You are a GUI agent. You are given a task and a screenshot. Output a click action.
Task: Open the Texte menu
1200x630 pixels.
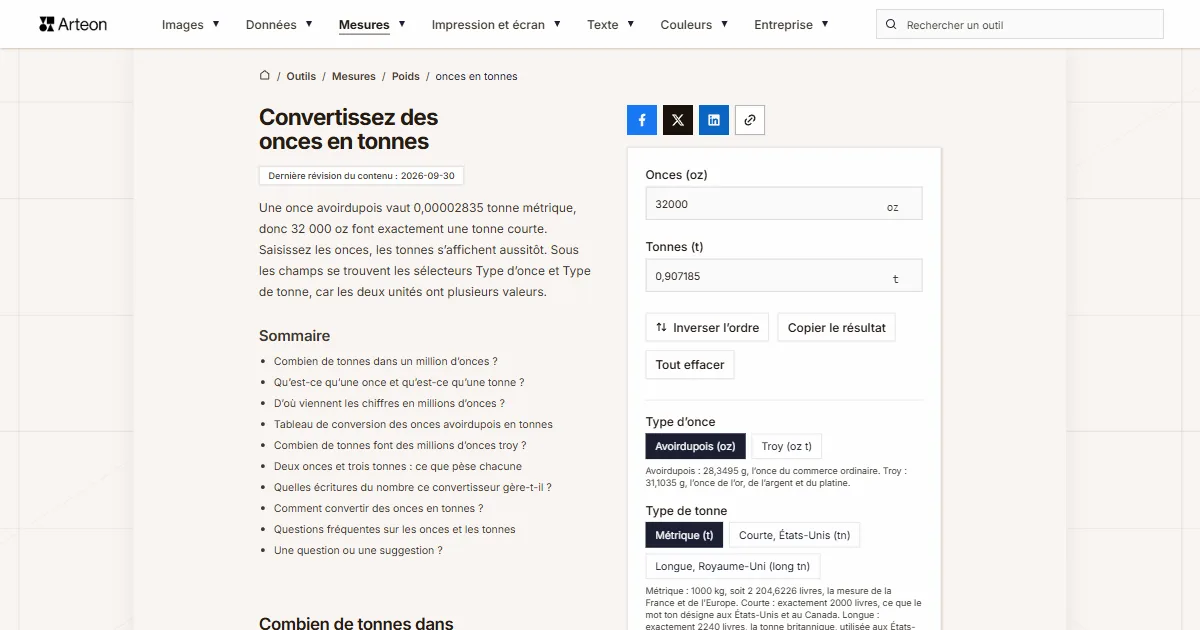pos(603,25)
